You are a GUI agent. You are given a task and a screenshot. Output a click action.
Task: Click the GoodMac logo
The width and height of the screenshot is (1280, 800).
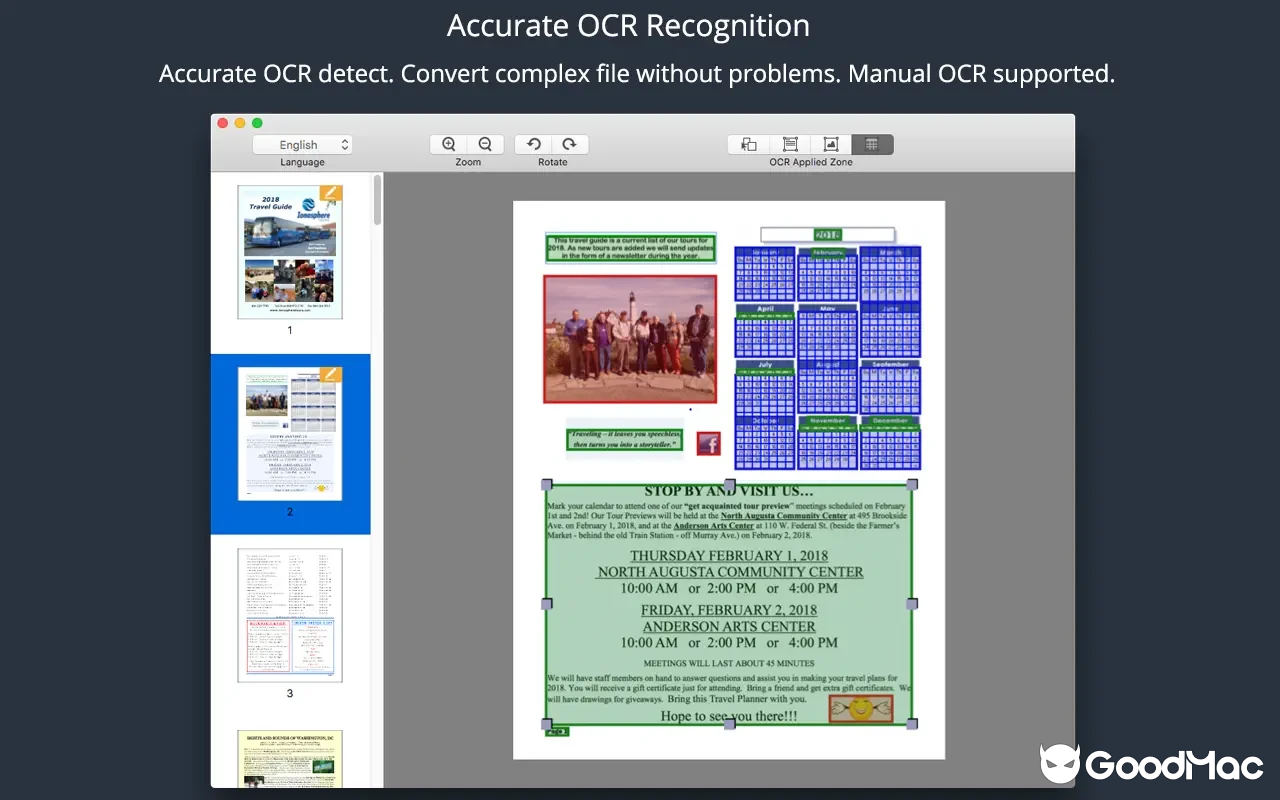point(1150,765)
